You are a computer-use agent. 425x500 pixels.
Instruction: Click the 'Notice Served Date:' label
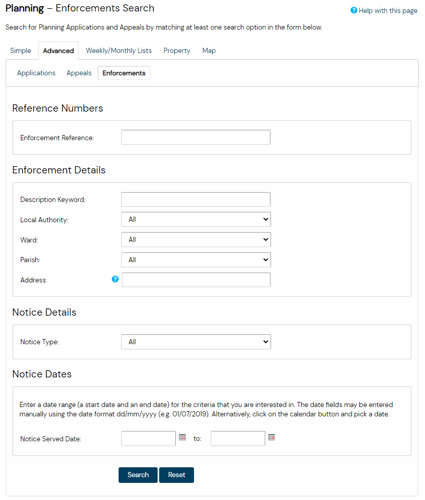[x=50, y=439]
